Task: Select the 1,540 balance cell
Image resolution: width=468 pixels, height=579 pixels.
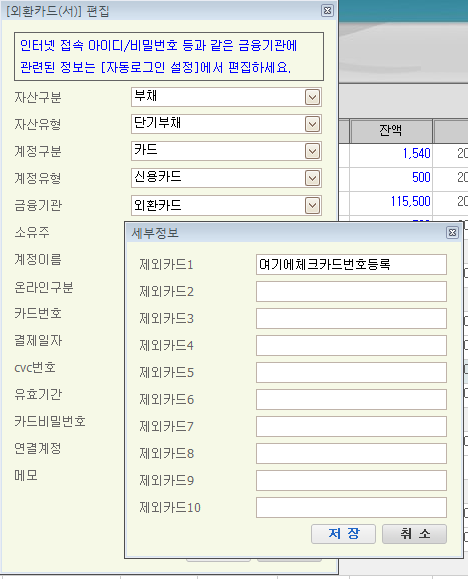Action: pyautogui.click(x=391, y=154)
